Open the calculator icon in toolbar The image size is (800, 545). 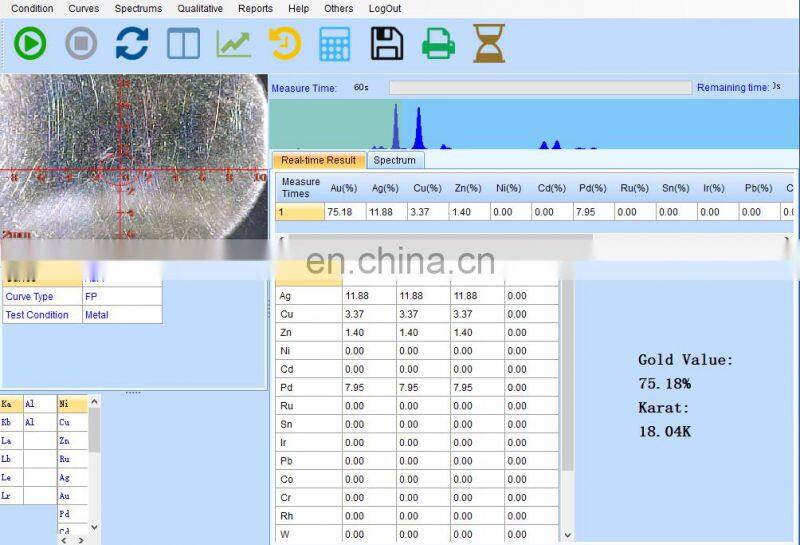click(335, 44)
